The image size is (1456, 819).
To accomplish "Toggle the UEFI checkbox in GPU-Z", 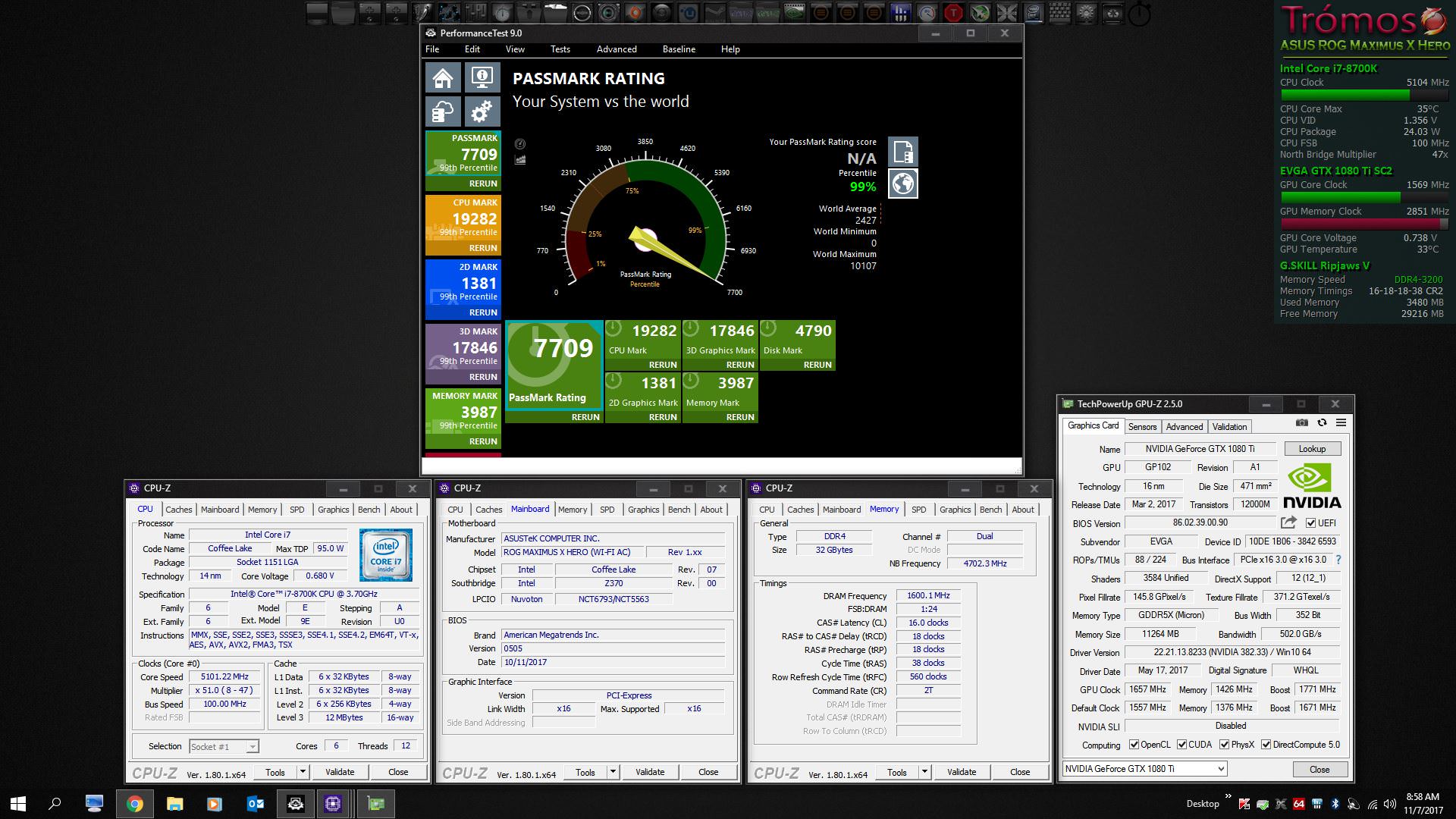I will pos(1310,523).
